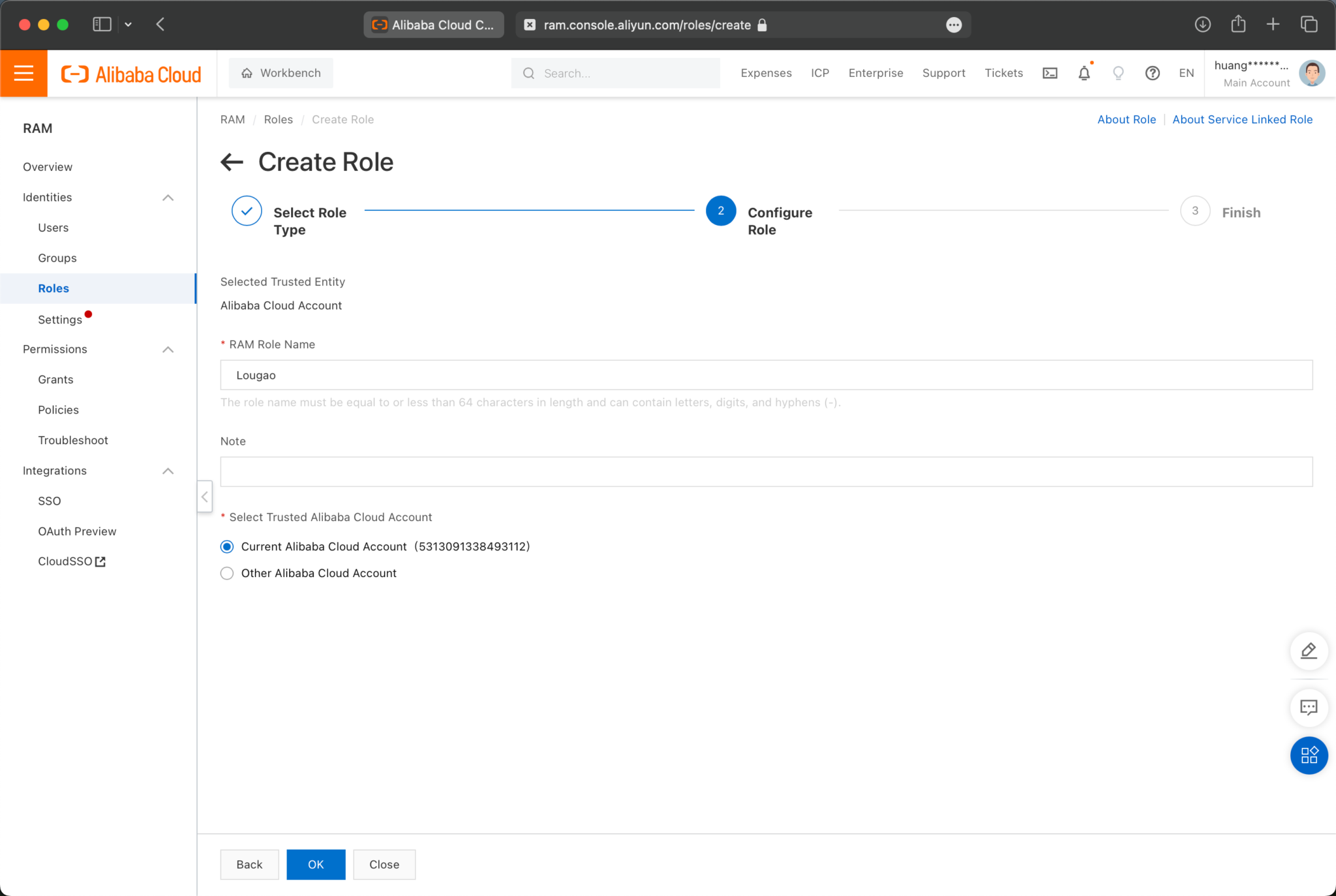
Task: Open the Roles breadcrumb link
Action: click(x=278, y=119)
